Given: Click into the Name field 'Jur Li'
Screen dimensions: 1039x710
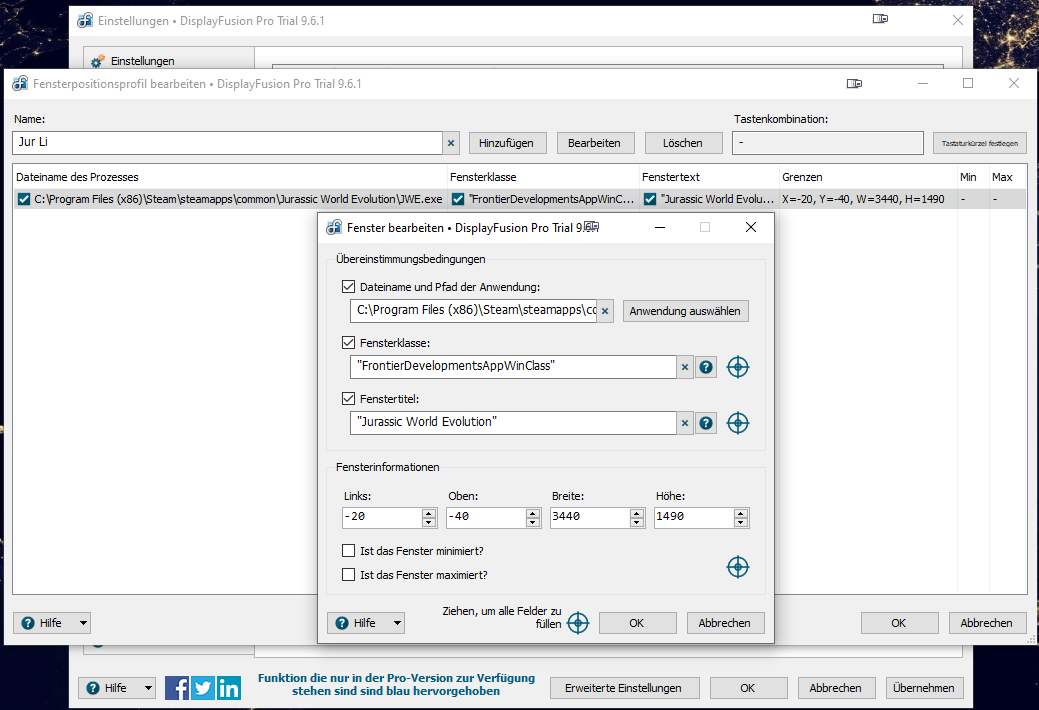Looking at the screenshot, I should (227, 143).
